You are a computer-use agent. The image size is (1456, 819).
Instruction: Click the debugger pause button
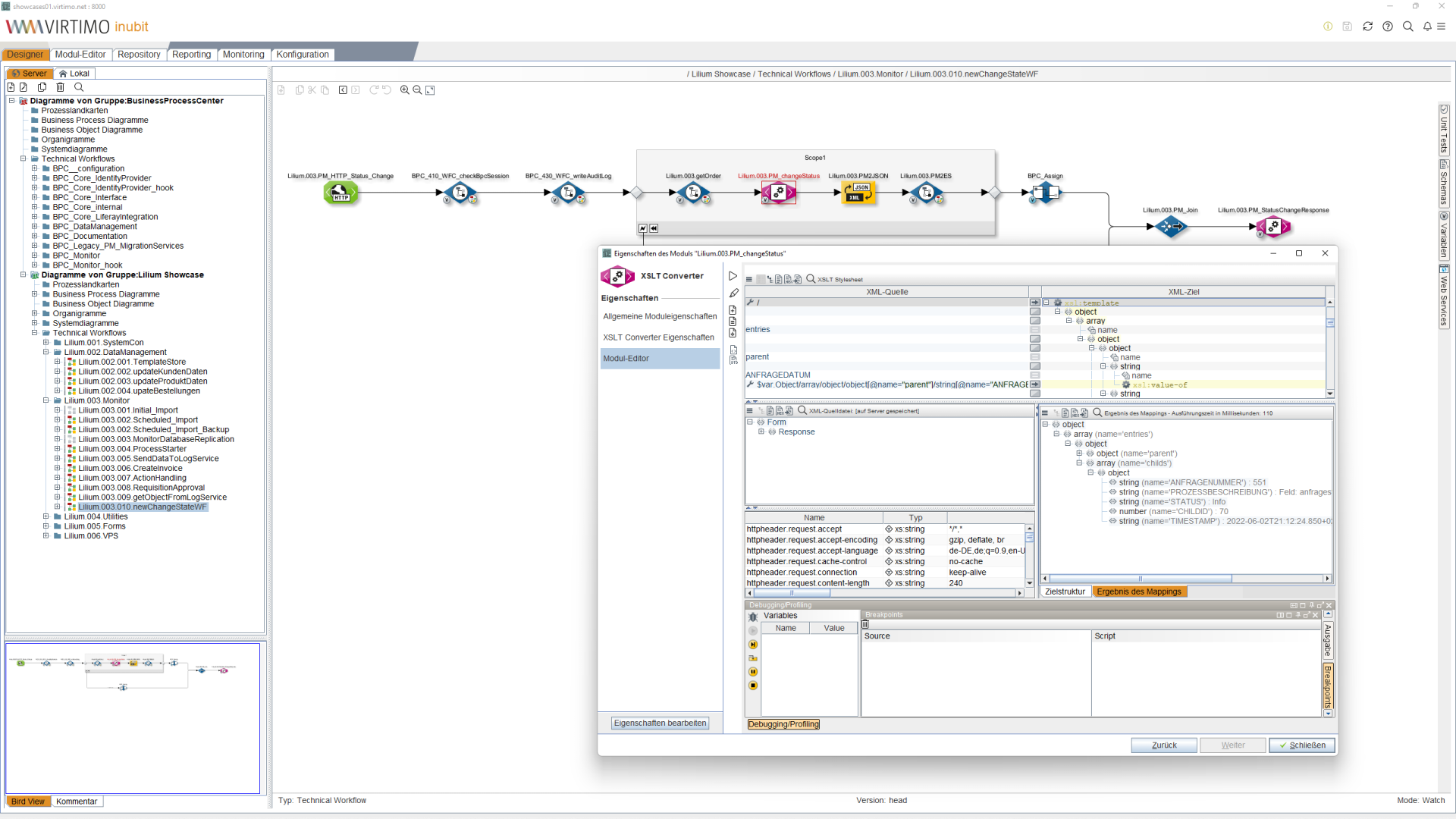753,672
